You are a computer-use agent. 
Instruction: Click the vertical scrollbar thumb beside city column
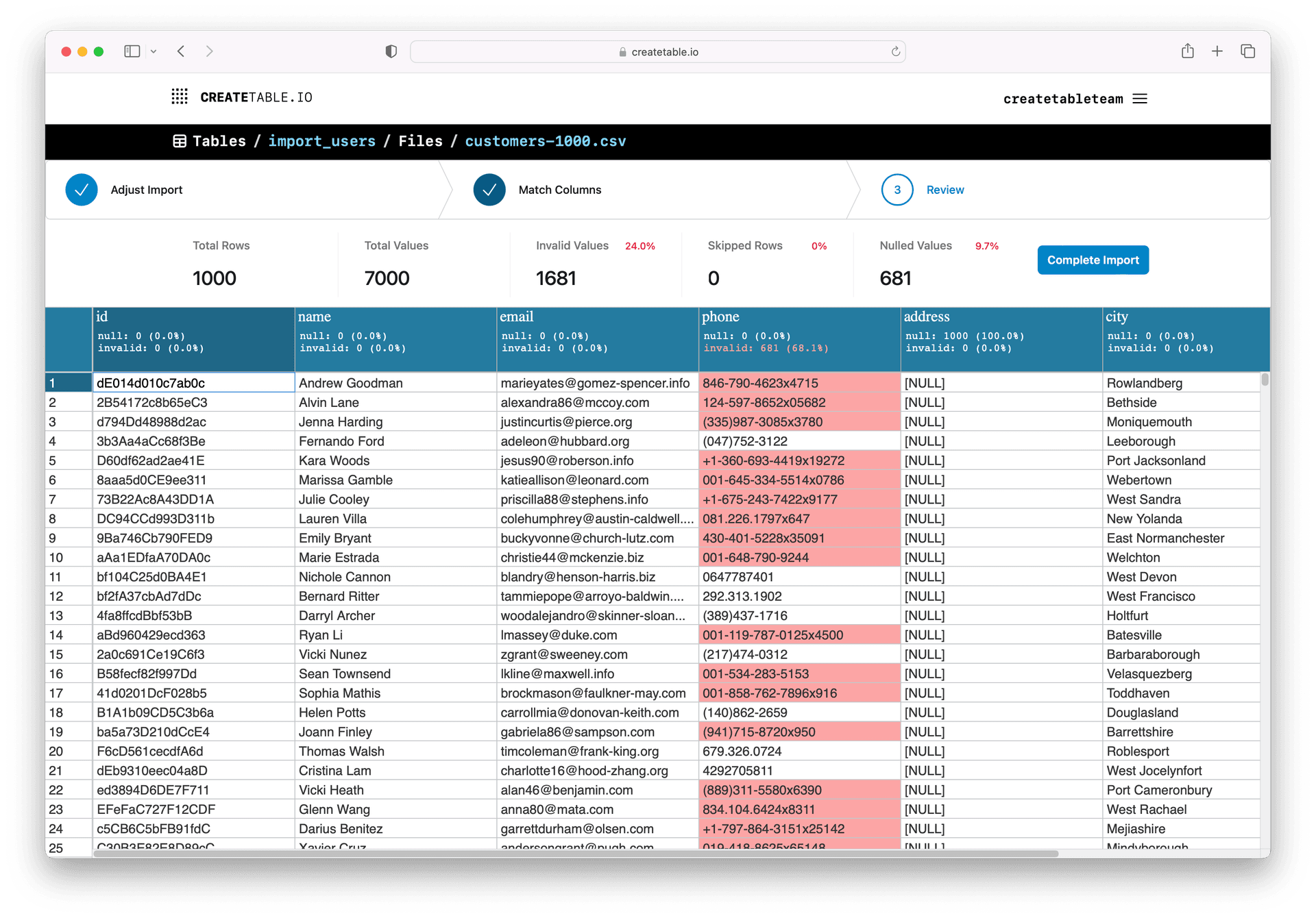click(x=1265, y=379)
